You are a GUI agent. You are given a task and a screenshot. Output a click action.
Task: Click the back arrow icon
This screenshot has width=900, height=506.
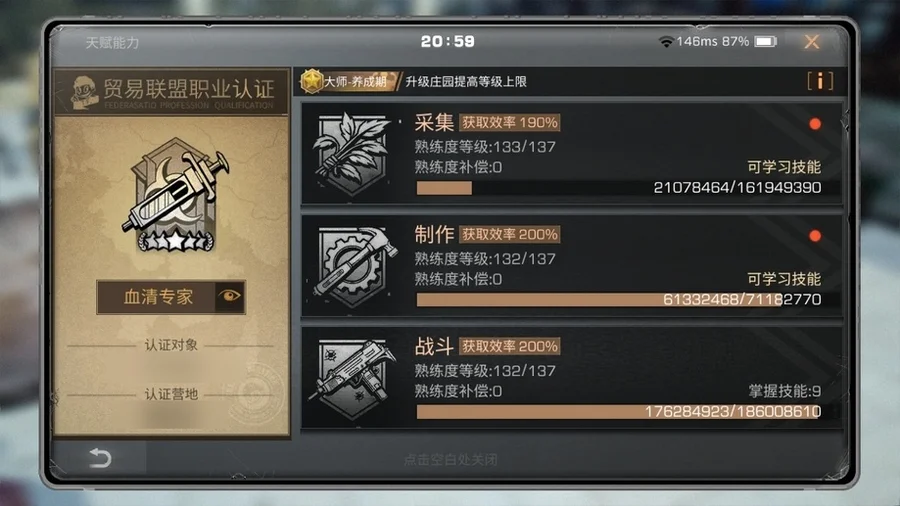coord(100,458)
